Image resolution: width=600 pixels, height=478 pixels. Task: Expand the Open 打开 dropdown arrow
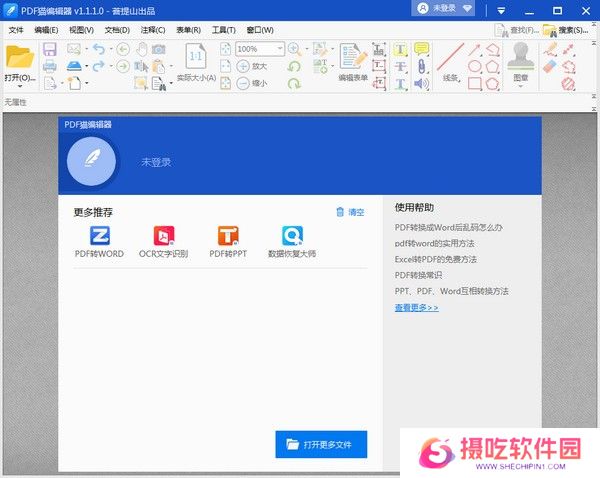coord(20,86)
